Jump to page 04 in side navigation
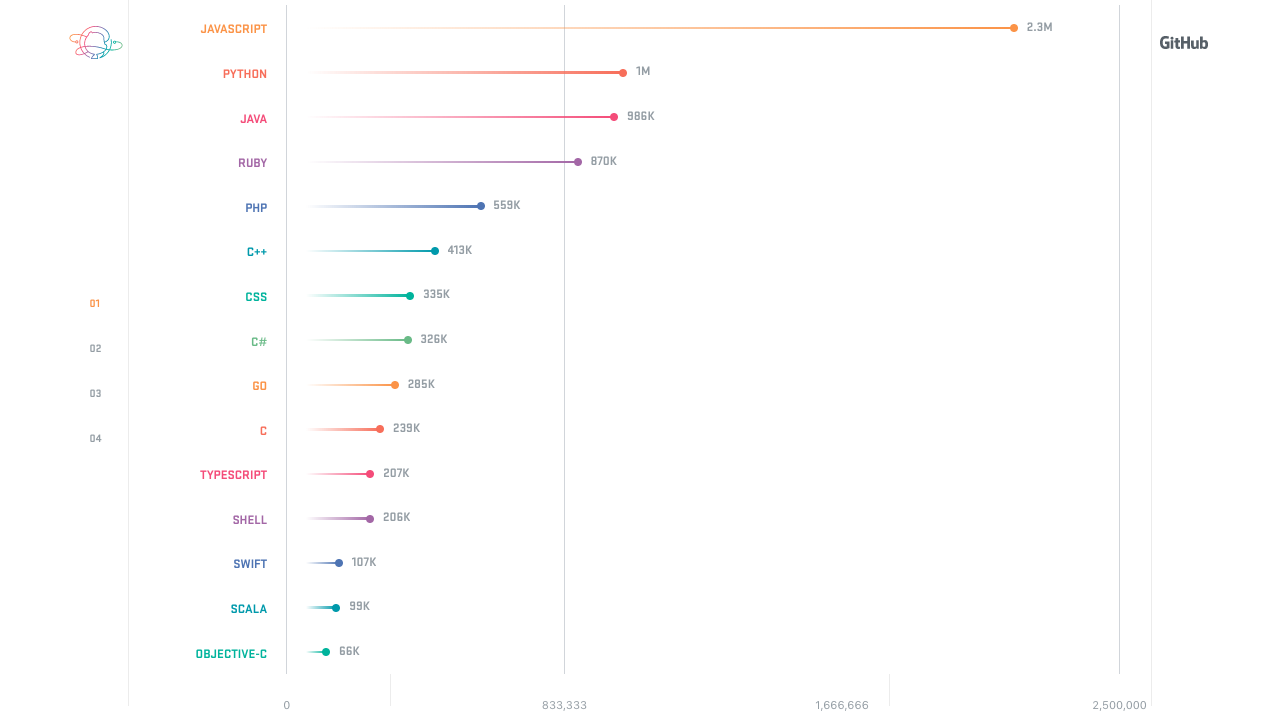This screenshot has width=1280, height=726. pyautogui.click(x=95, y=439)
